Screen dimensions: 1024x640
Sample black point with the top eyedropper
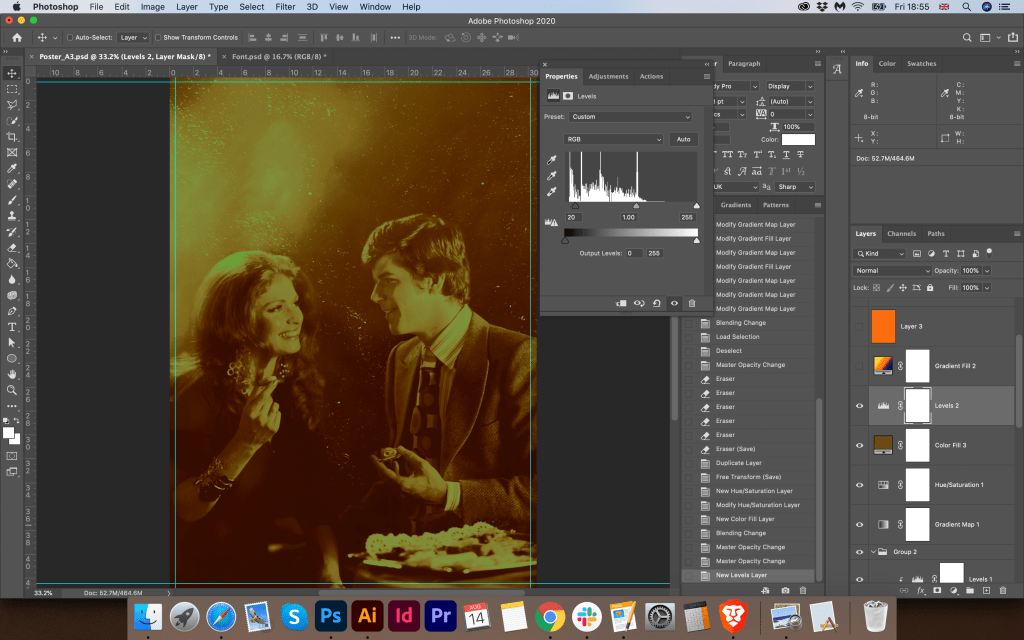[x=551, y=160]
